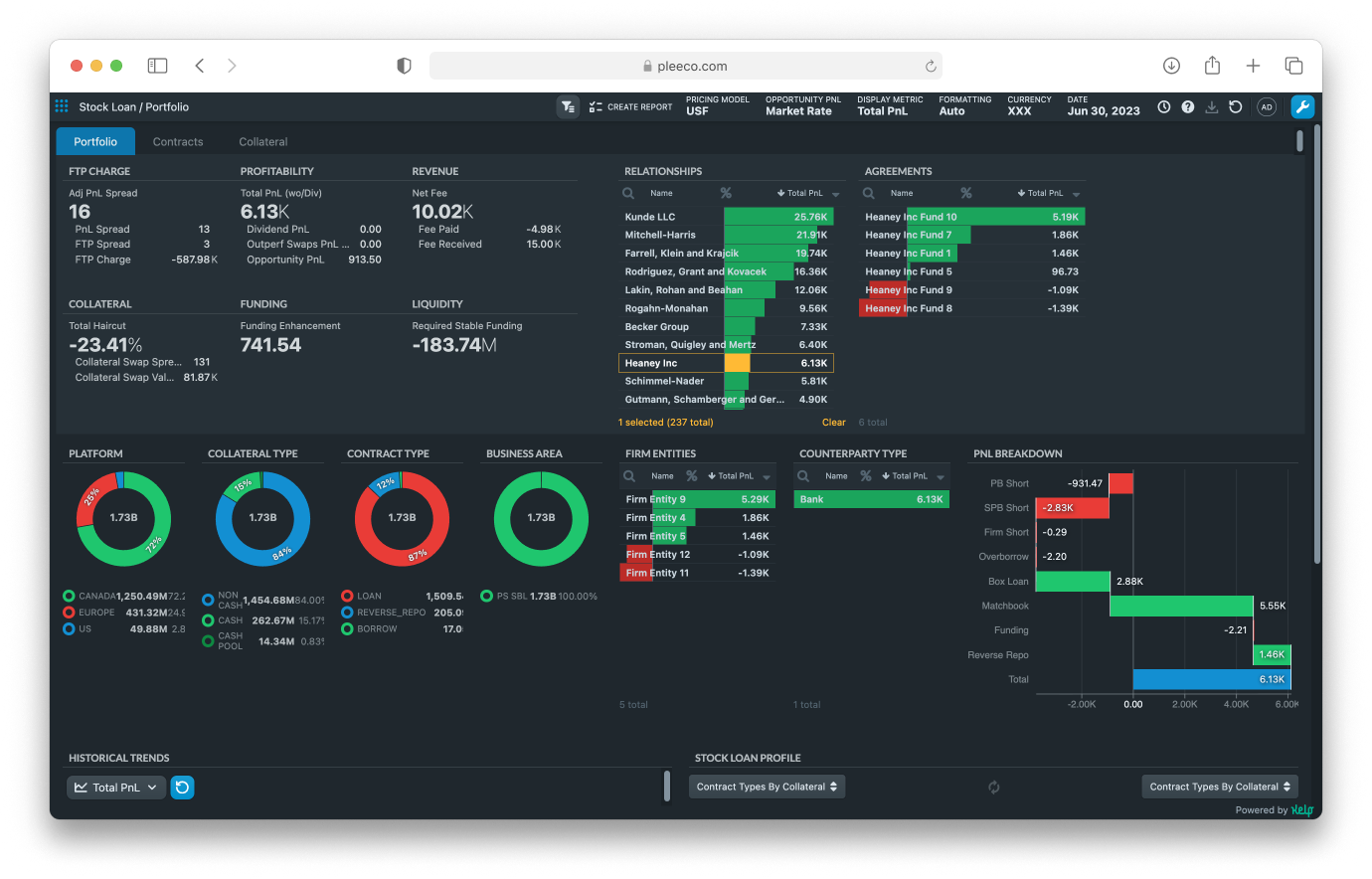Click the help question mark icon

click(x=1188, y=106)
